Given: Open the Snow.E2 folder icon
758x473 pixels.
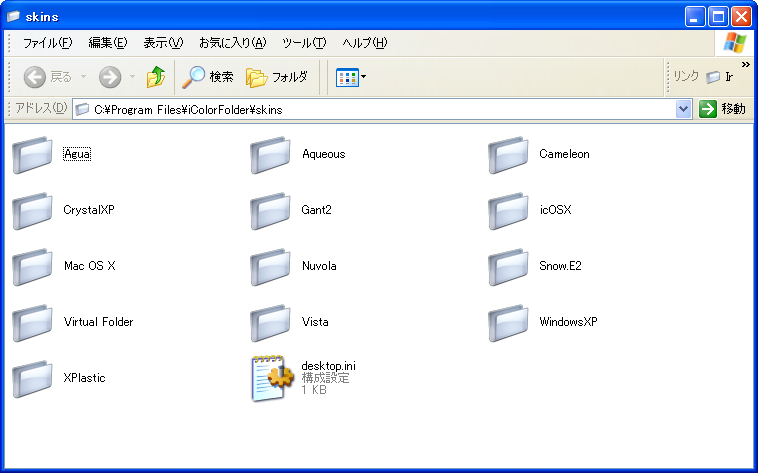Looking at the screenshot, I should tap(508, 267).
